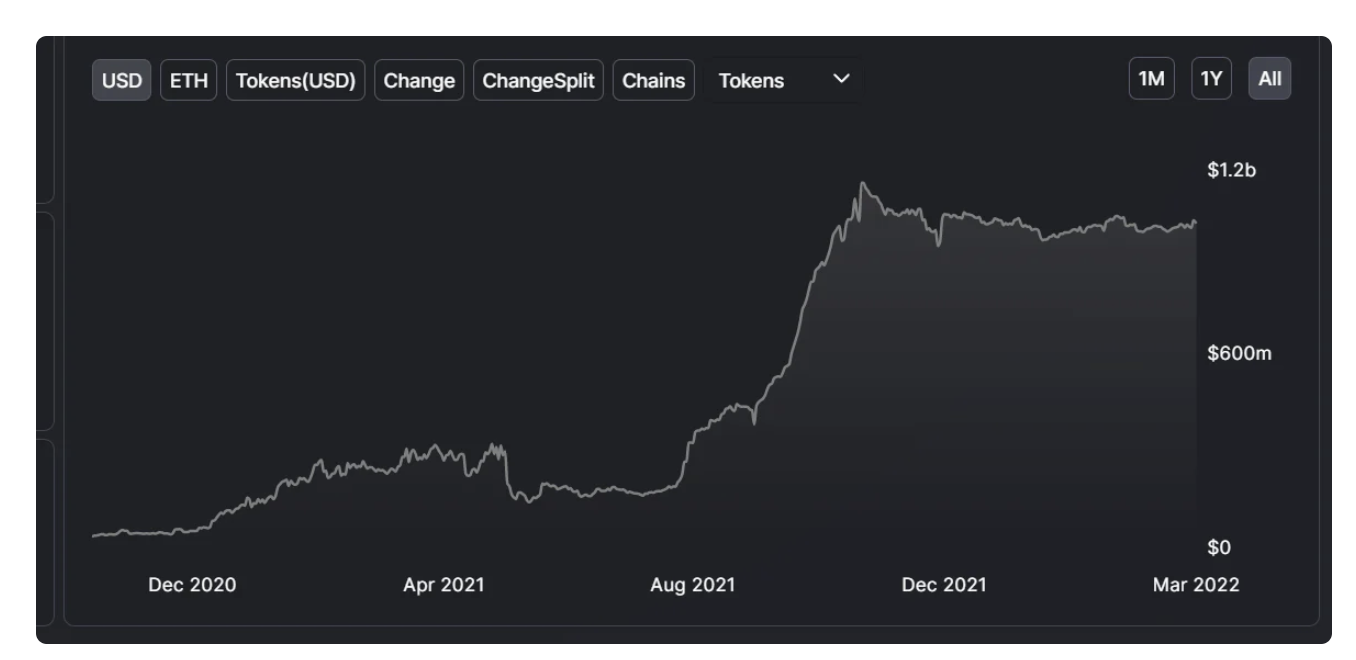1356x660 pixels.
Task: Set time range to 1Y
Action: point(1211,80)
